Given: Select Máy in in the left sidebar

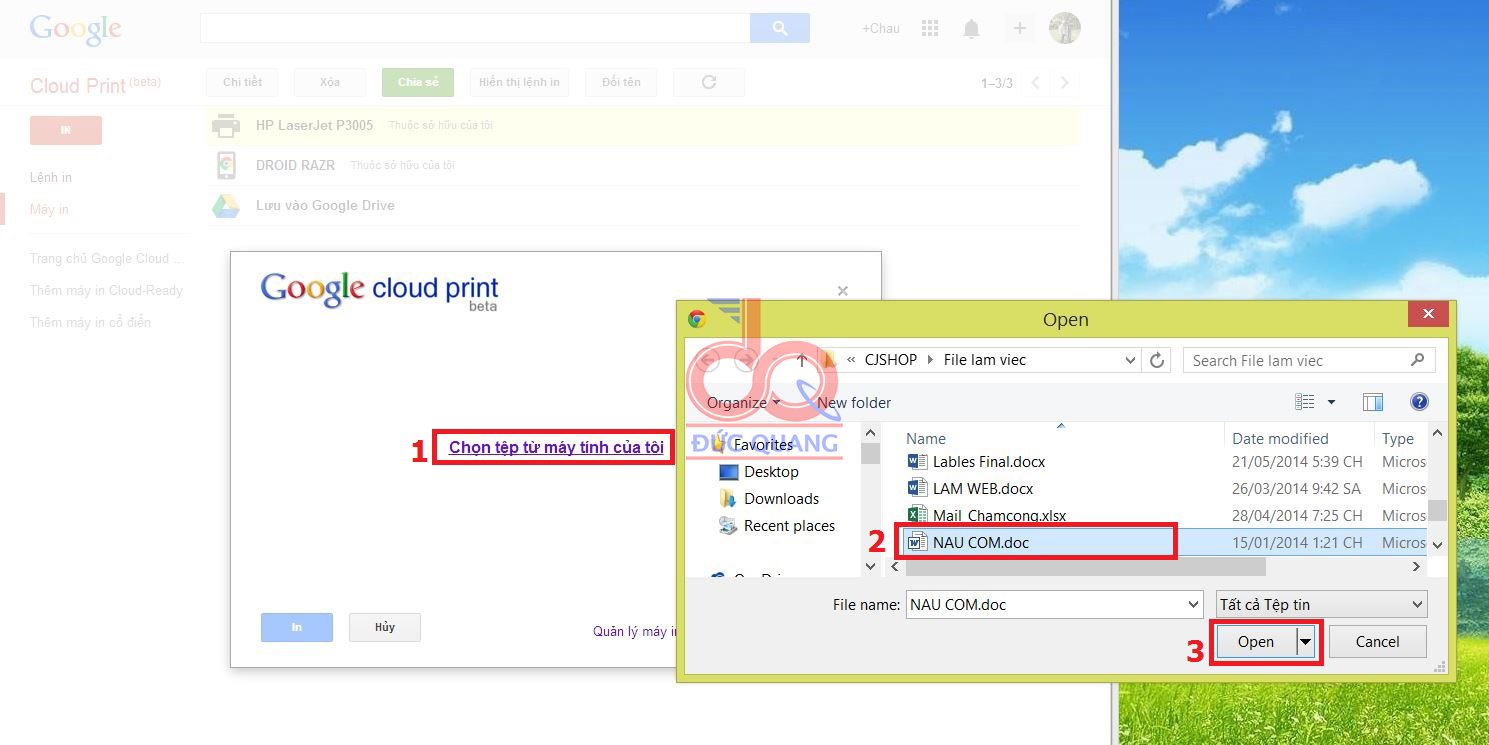Looking at the screenshot, I should [50, 209].
